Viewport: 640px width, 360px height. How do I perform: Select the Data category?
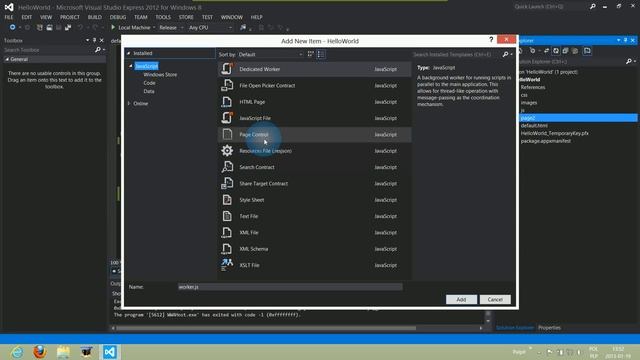(x=149, y=91)
